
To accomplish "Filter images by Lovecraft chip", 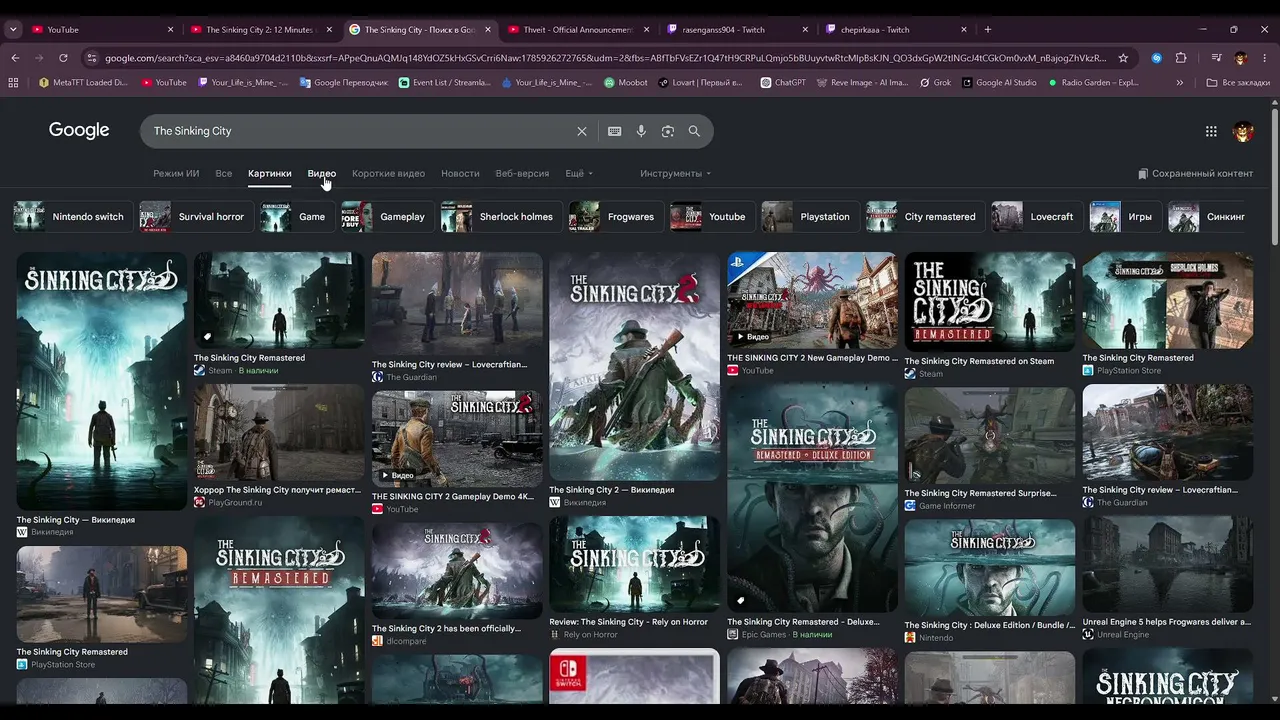I will pos(1036,216).
